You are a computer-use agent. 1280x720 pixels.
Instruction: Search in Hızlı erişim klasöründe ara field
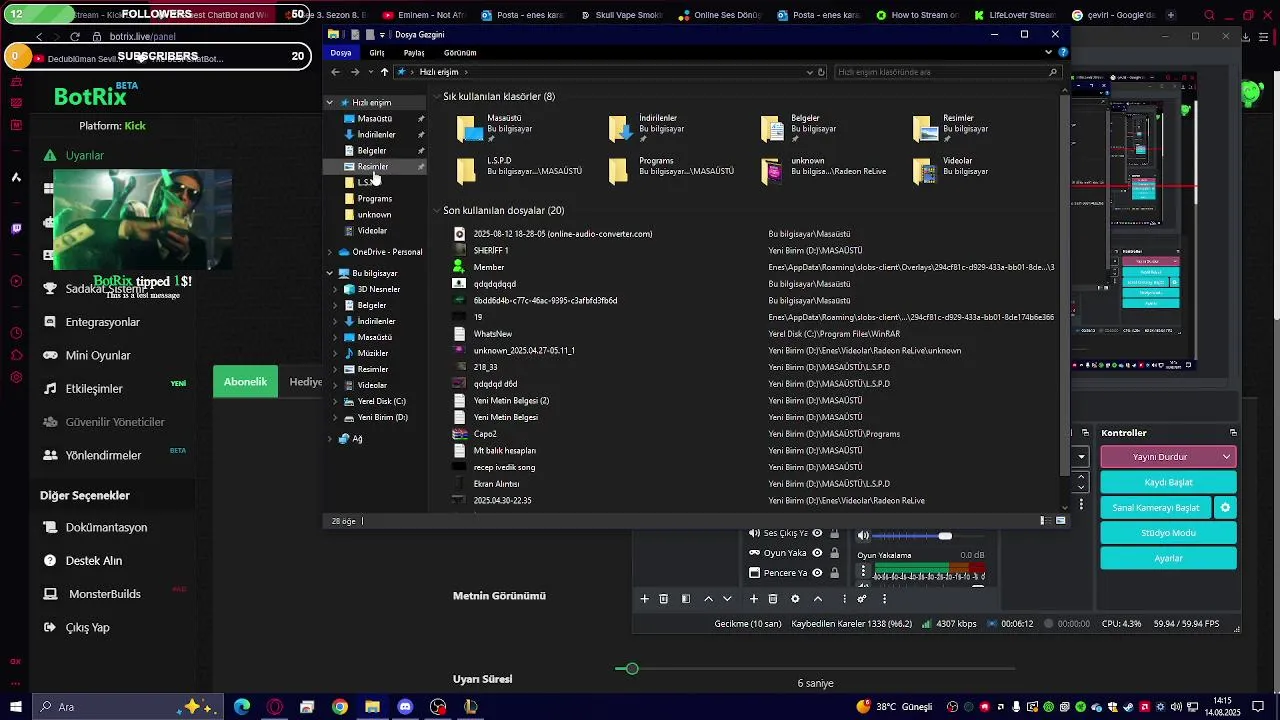tap(947, 72)
